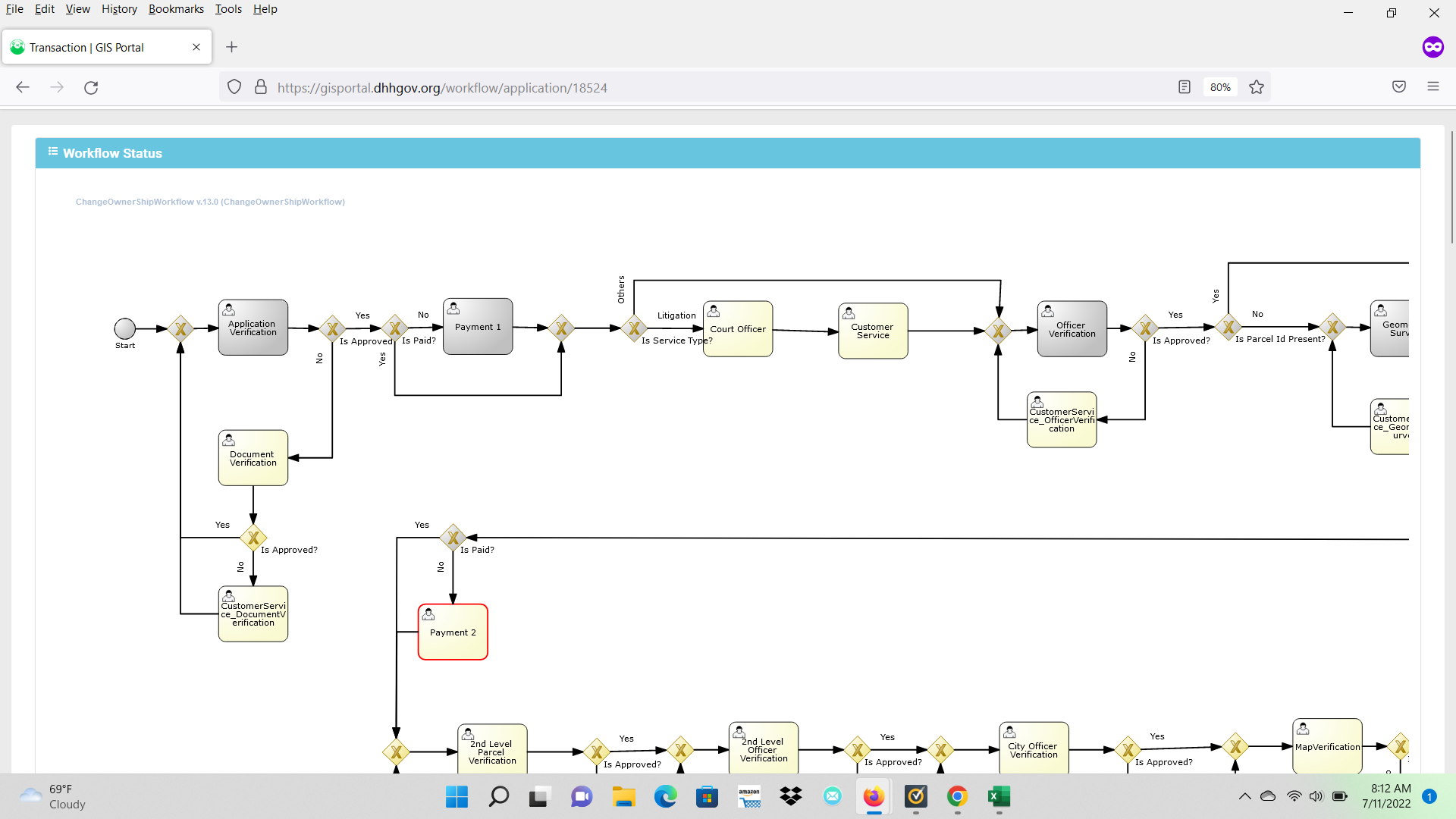
Task: Click the site security padlock icon
Action: tap(261, 87)
